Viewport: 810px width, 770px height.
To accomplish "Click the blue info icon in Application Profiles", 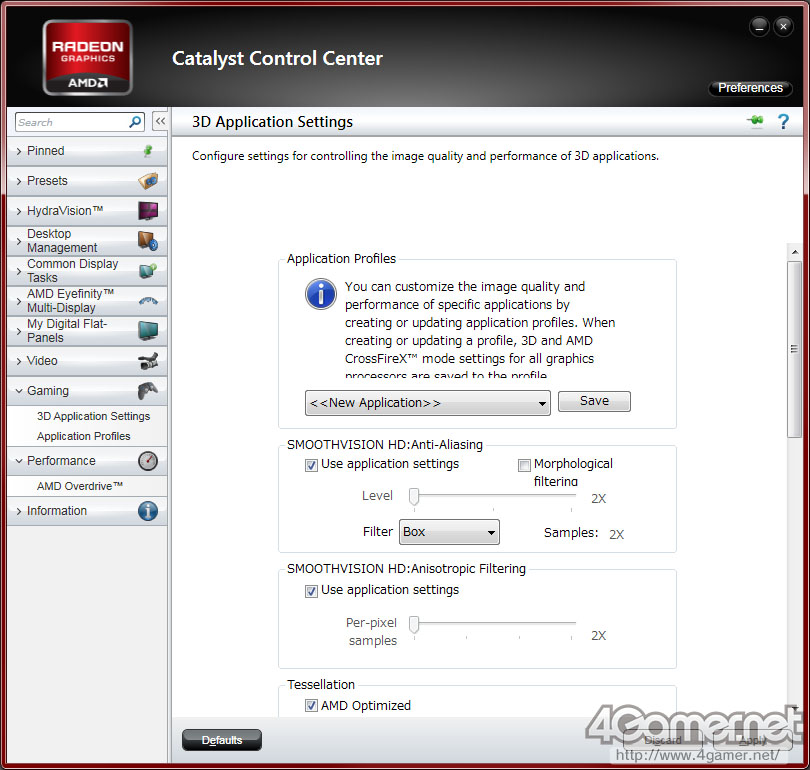I will coord(321,294).
